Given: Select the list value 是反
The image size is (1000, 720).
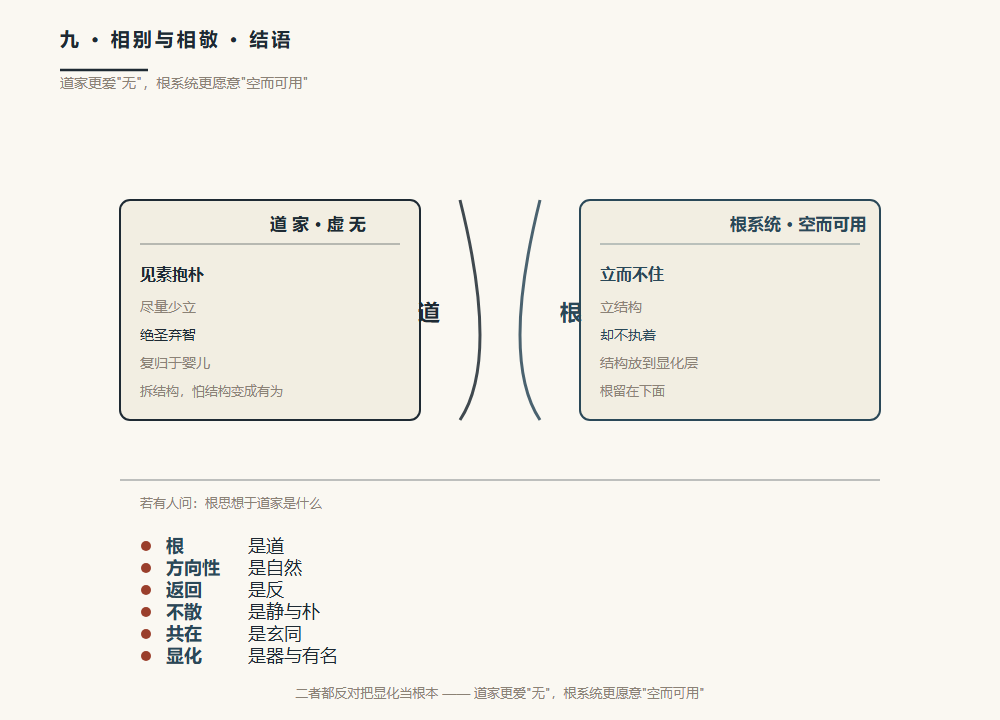Looking at the screenshot, I should click(x=266, y=590).
